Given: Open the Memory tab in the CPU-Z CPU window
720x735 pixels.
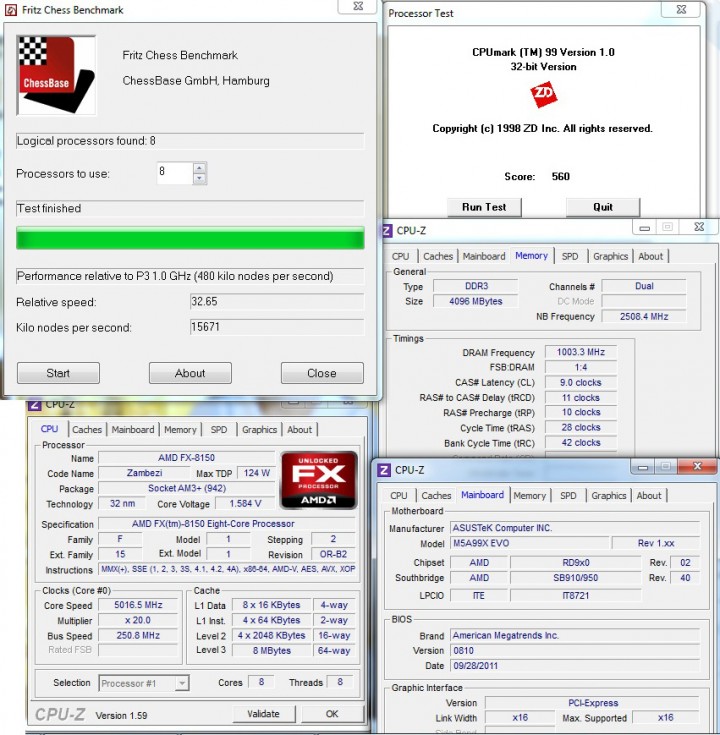Looking at the screenshot, I should point(180,429).
